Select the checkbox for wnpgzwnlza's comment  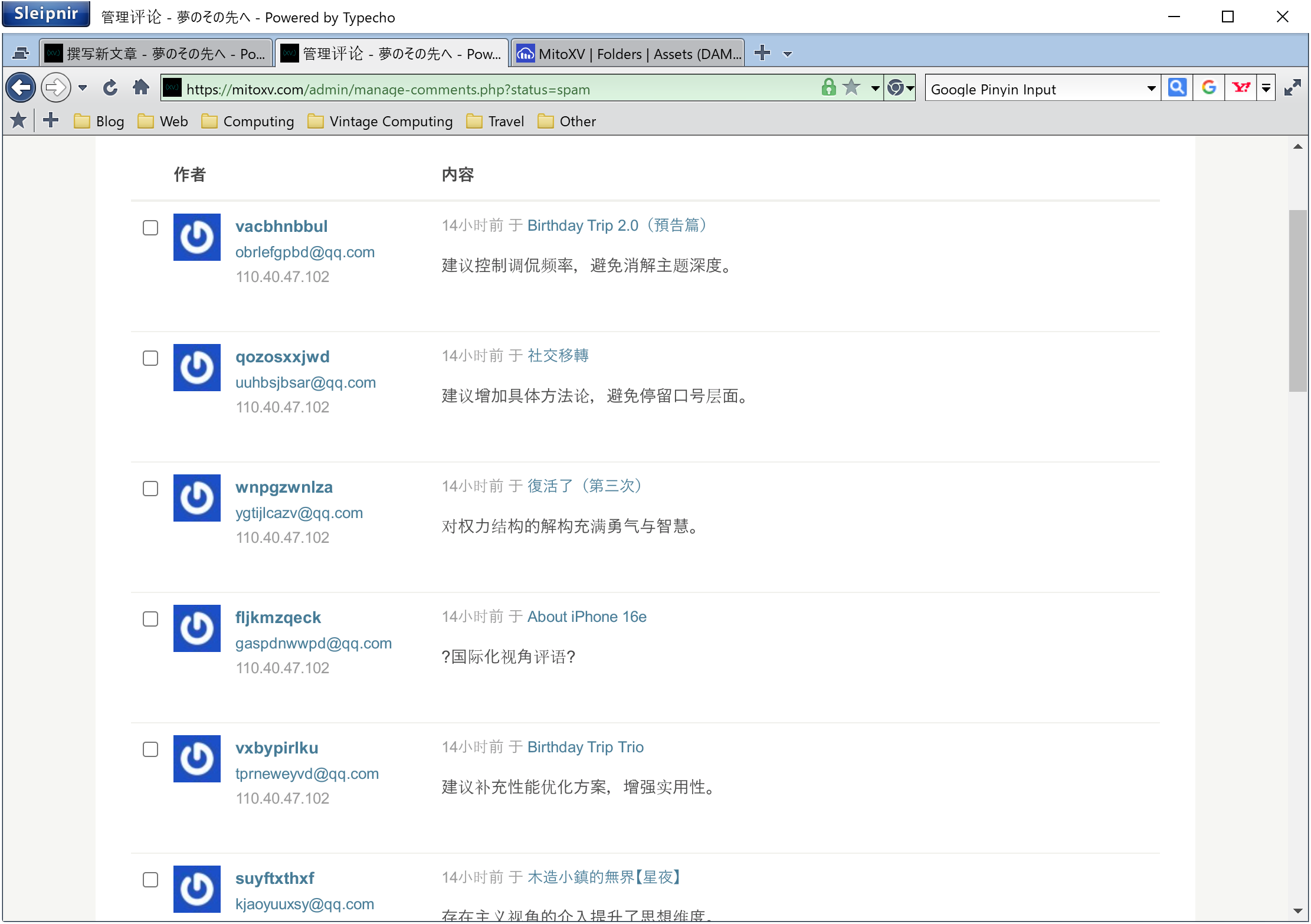[150, 489]
